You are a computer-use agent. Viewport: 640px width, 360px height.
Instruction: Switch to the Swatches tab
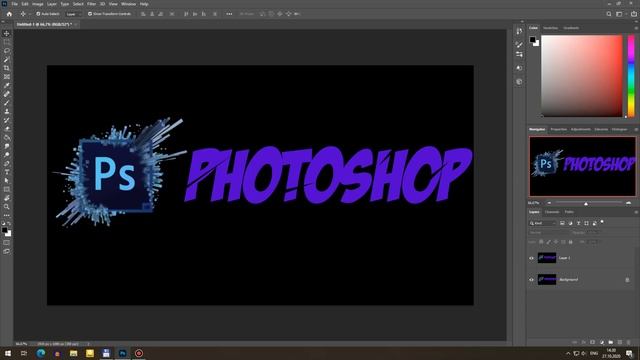pos(550,28)
